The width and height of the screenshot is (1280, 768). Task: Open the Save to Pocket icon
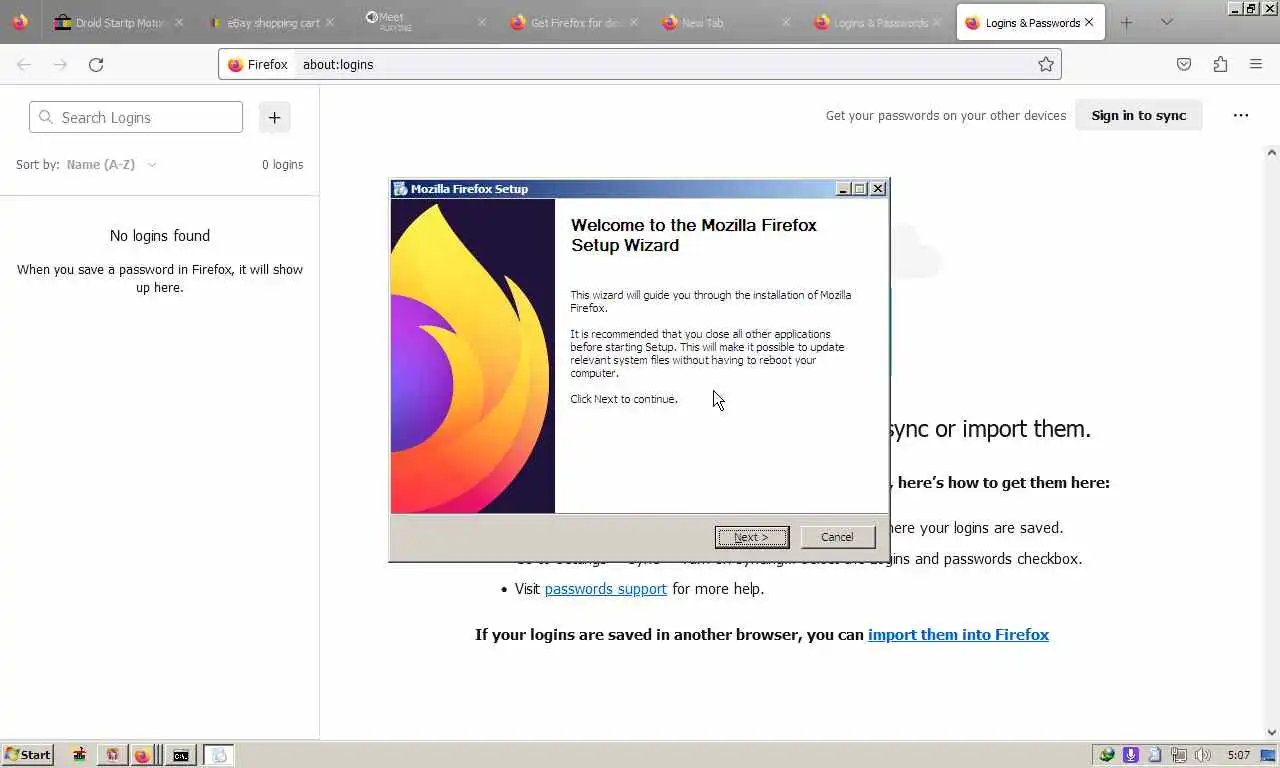point(1184,64)
